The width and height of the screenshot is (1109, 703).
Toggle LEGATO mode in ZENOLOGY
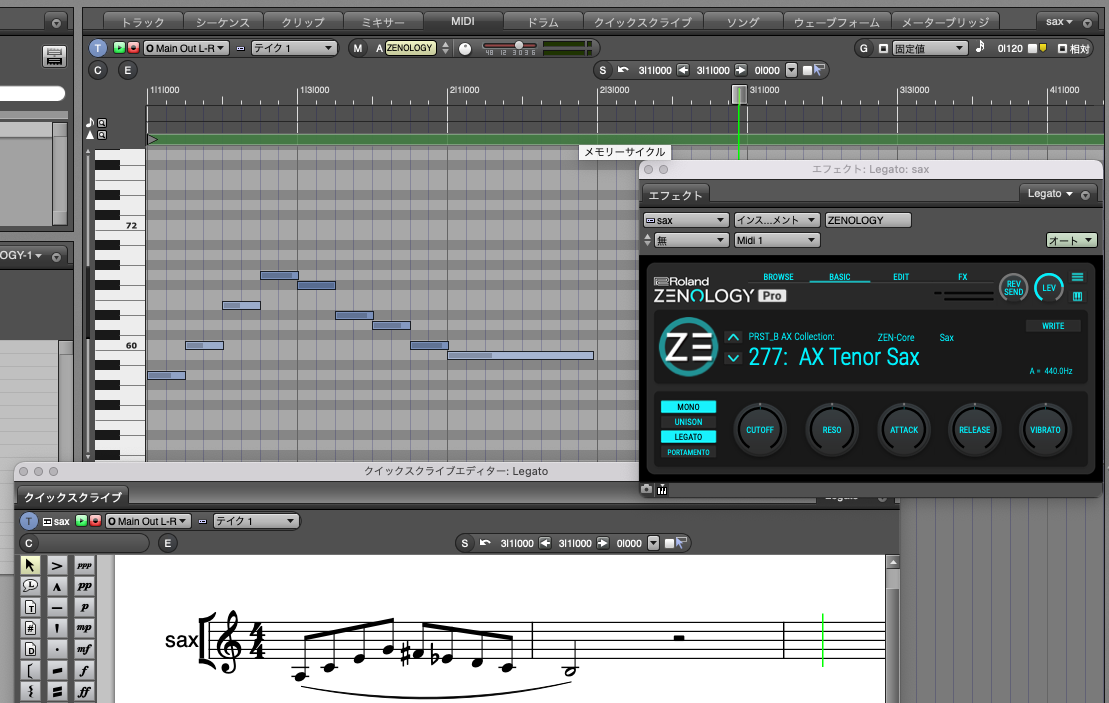(x=688, y=437)
